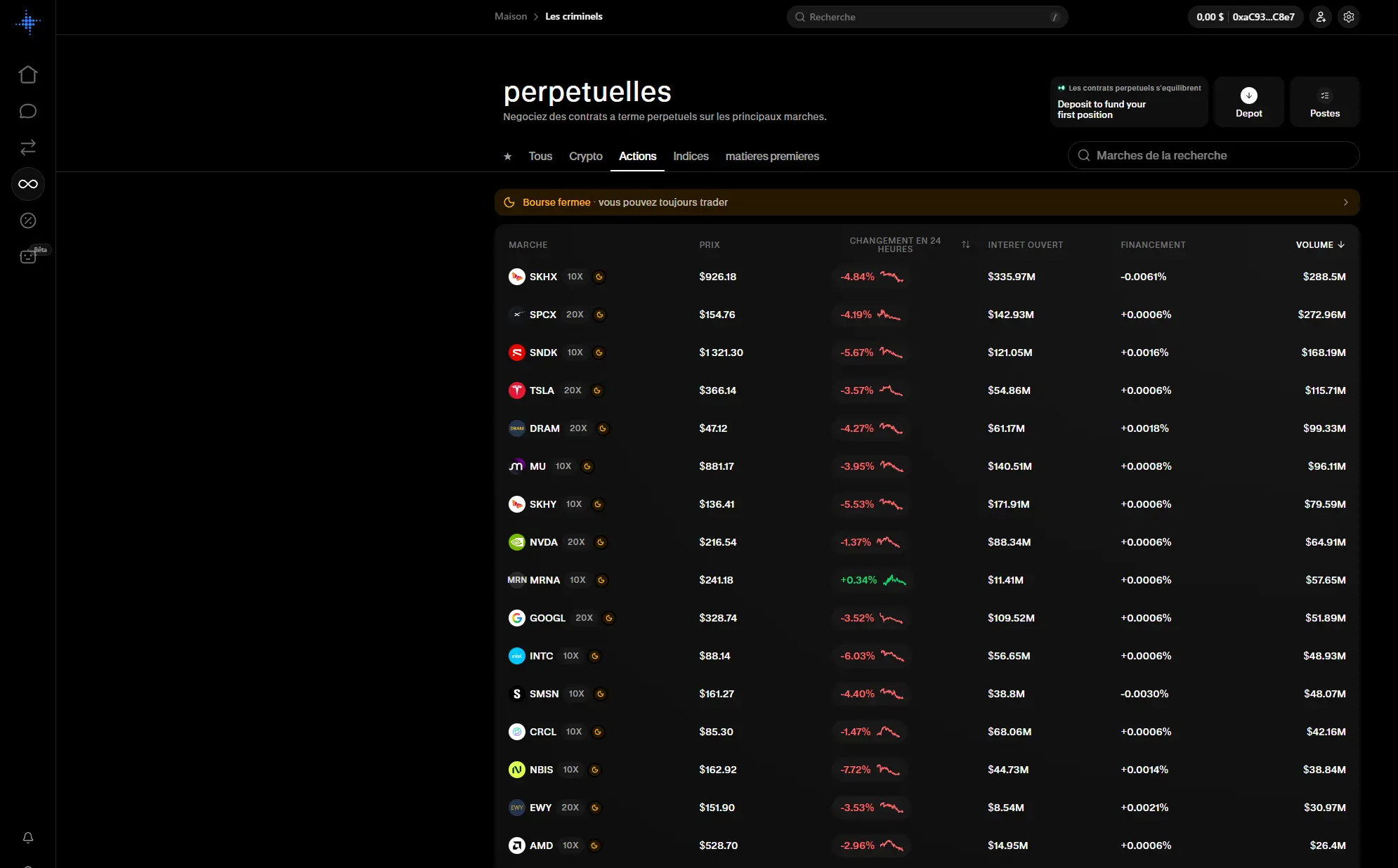Switch to the Indices tab
The width and height of the screenshot is (1398, 868).
tap(691, 156)
